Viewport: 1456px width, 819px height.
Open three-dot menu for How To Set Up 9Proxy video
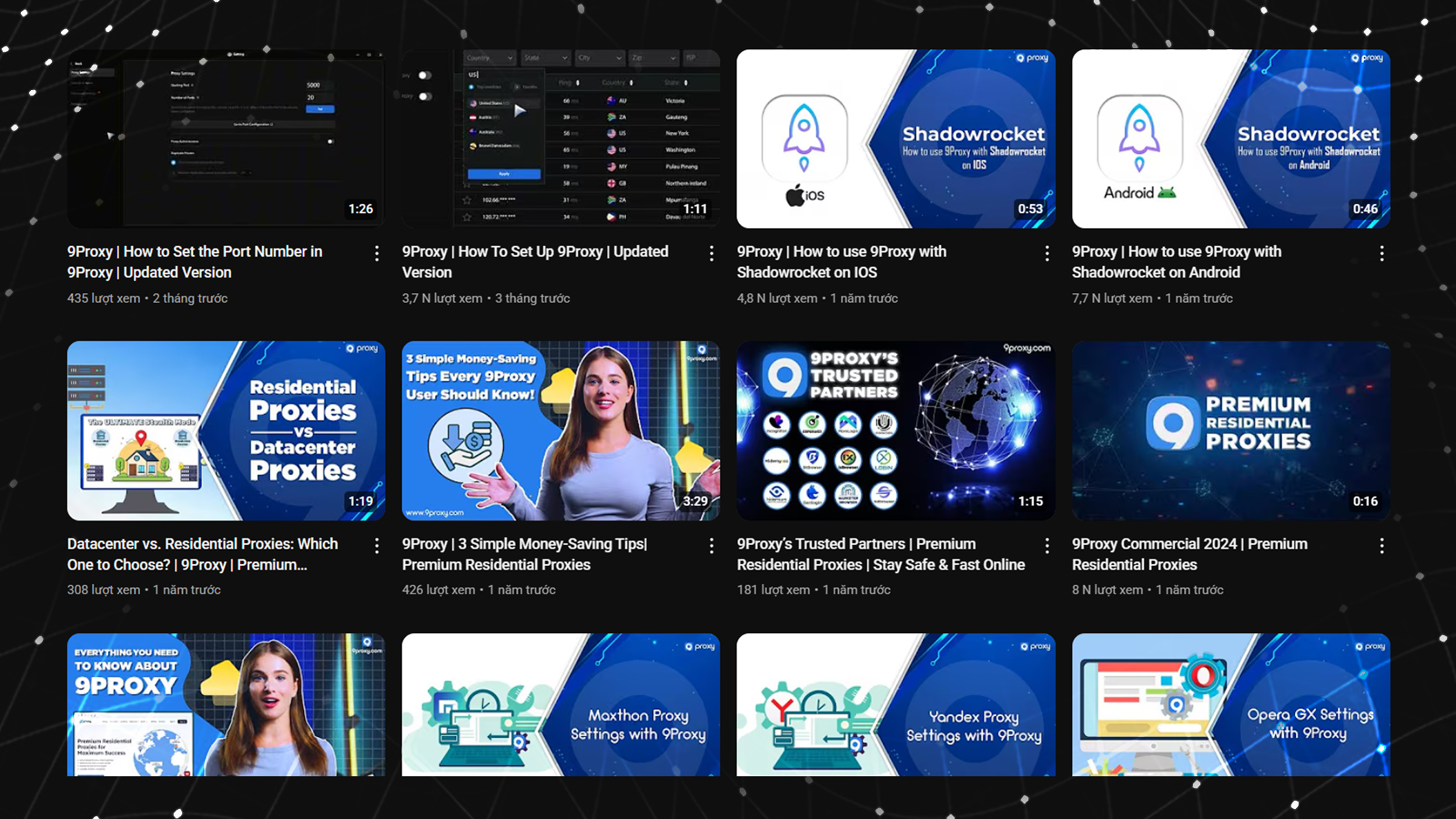point(712,254)
